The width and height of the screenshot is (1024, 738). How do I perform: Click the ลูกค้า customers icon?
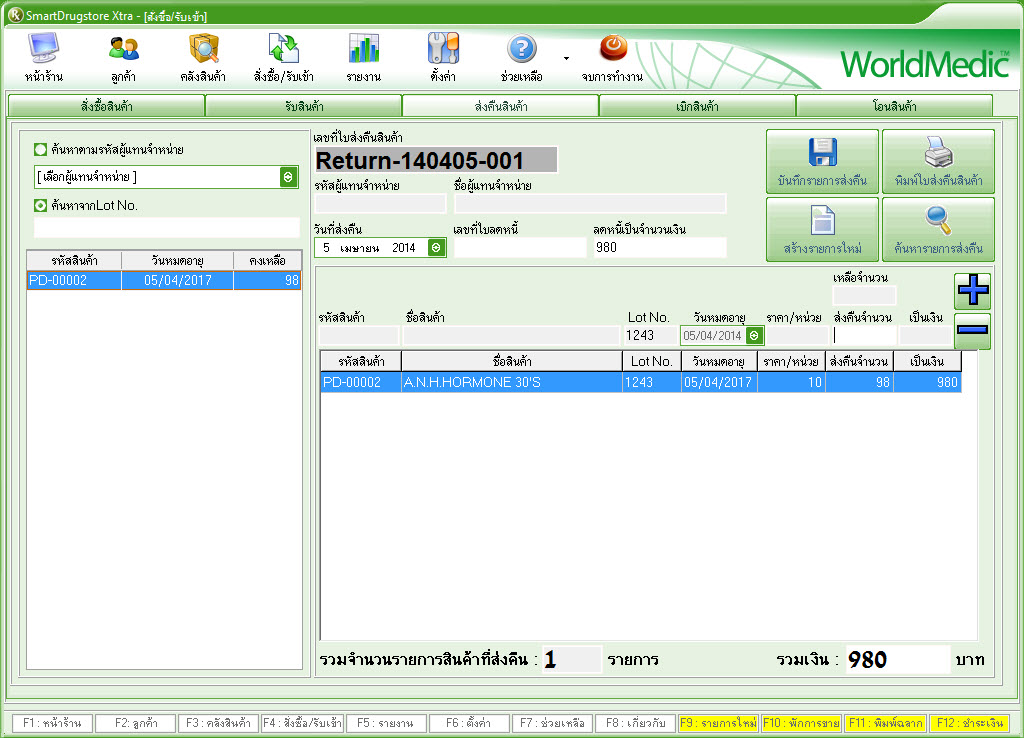[x=124, y=49]
